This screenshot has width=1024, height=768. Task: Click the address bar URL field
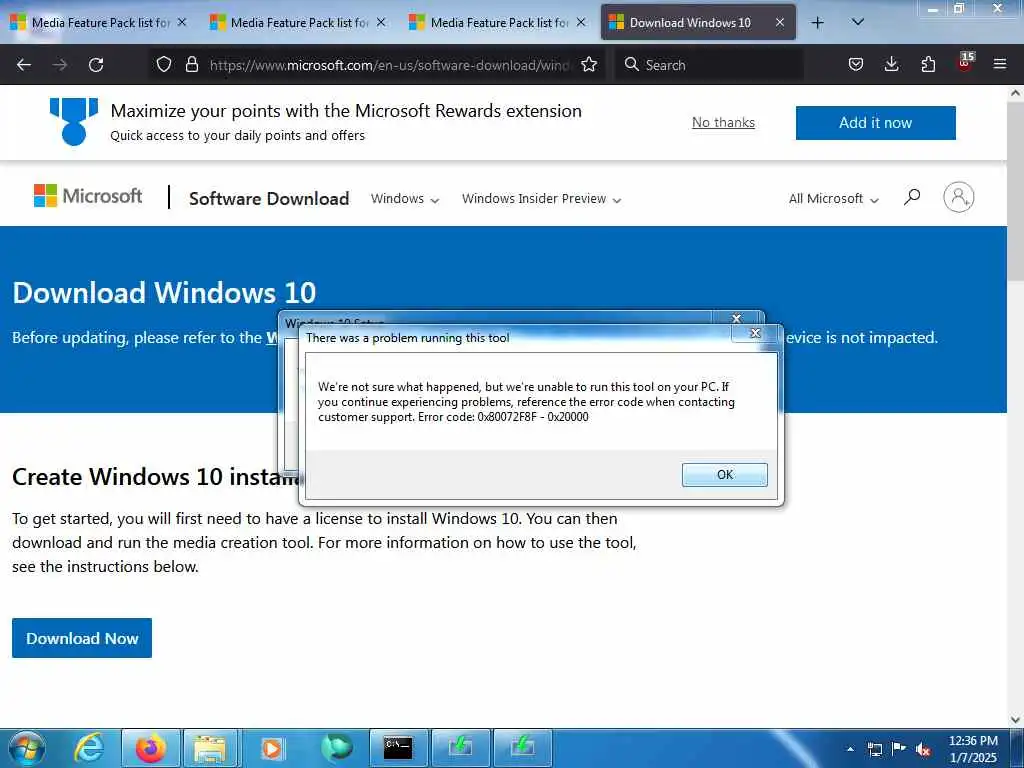coord(389,65)
